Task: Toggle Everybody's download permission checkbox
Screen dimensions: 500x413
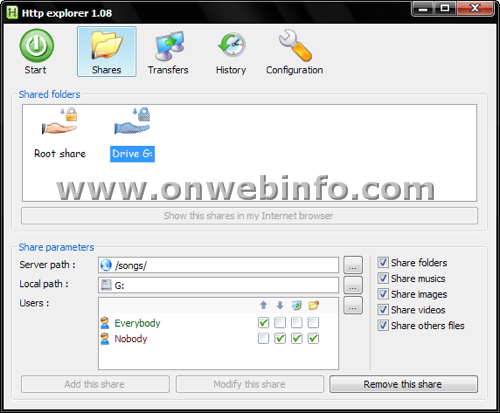Action: click(280, 323)
